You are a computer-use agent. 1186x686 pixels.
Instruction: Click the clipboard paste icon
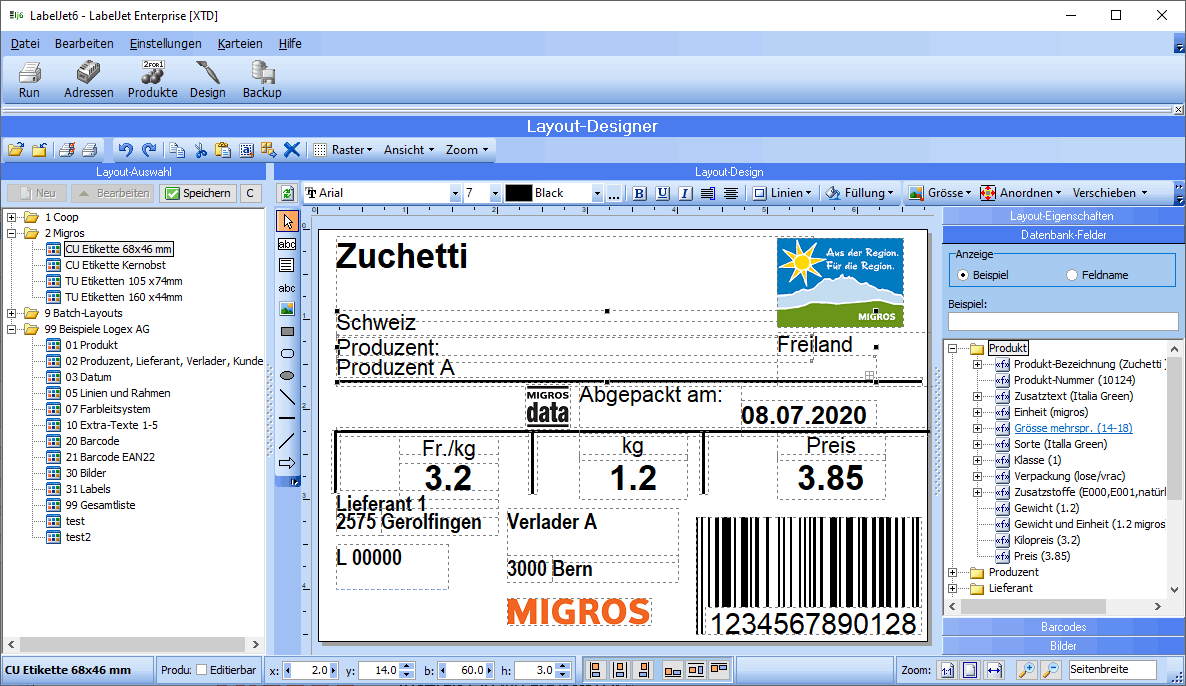click(x=222, y=150)
